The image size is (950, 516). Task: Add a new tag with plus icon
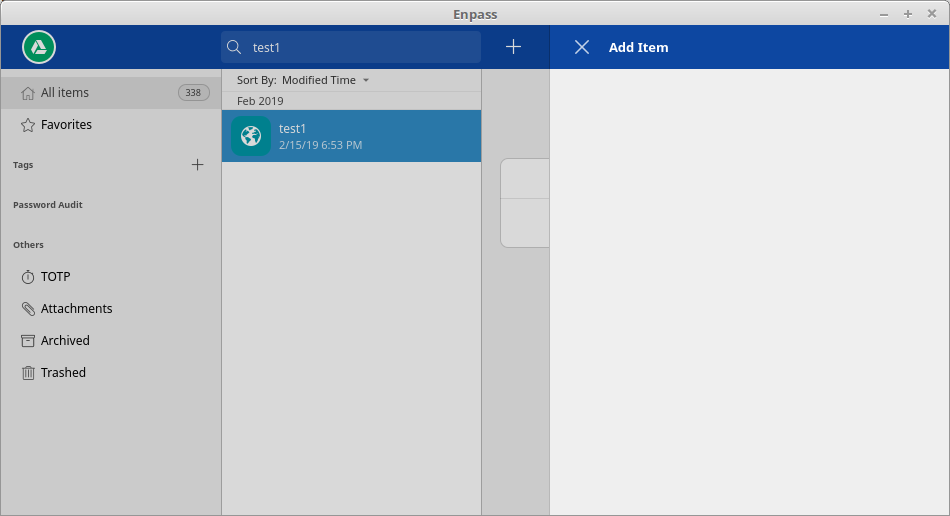[198, 165]
